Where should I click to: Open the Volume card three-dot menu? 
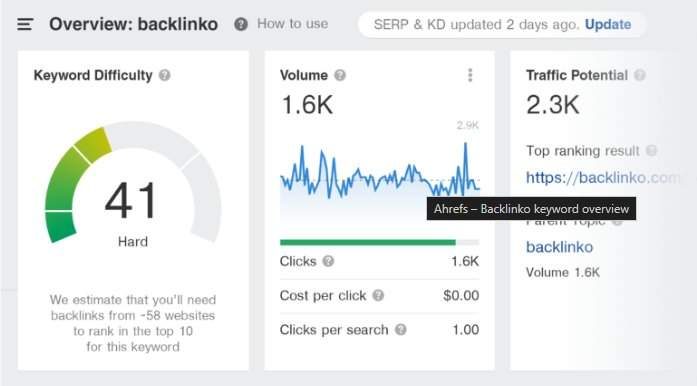click(x=470, y=75)
